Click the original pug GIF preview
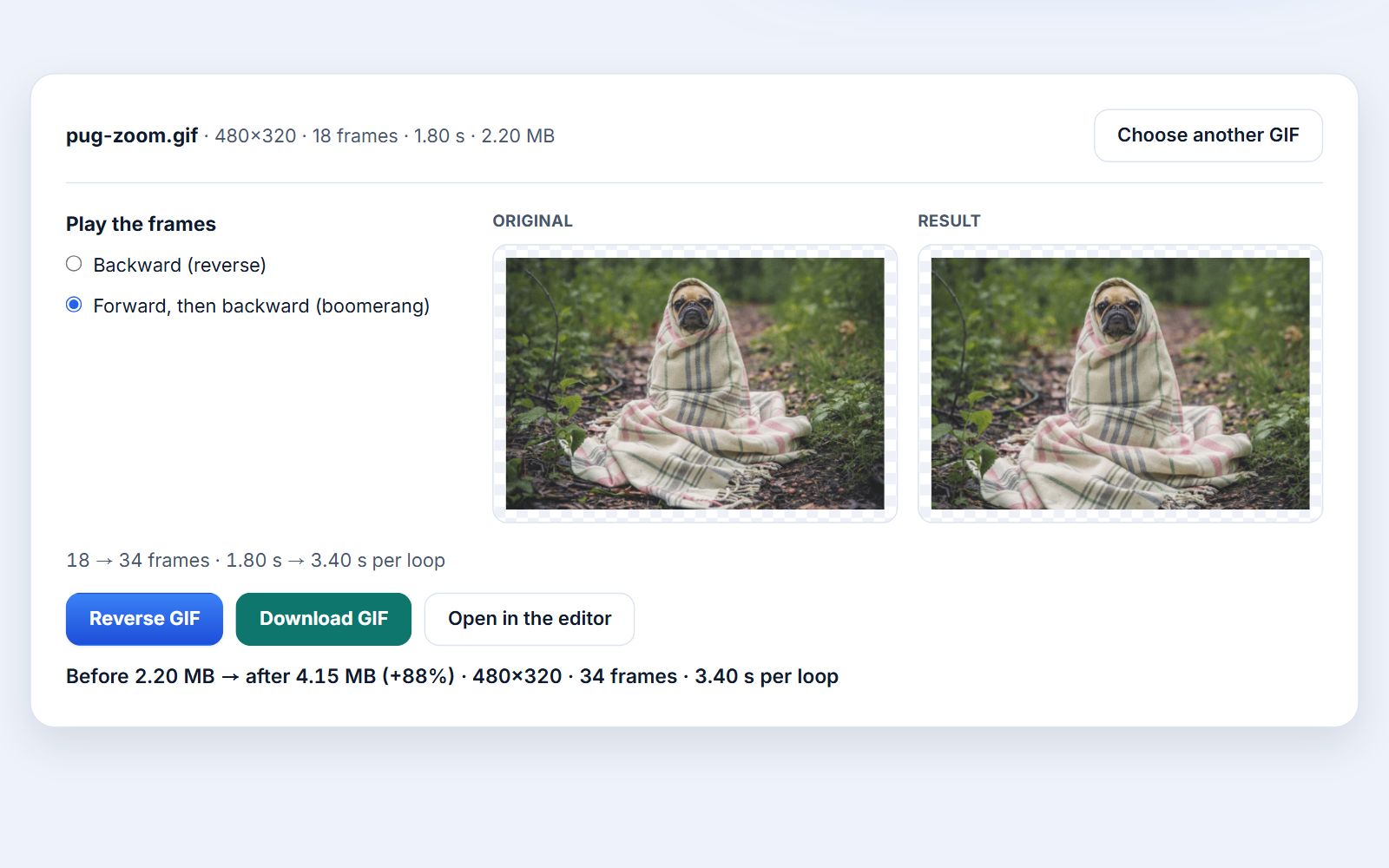This screenshot has width=1389, height=868. (x=694, y=384)
